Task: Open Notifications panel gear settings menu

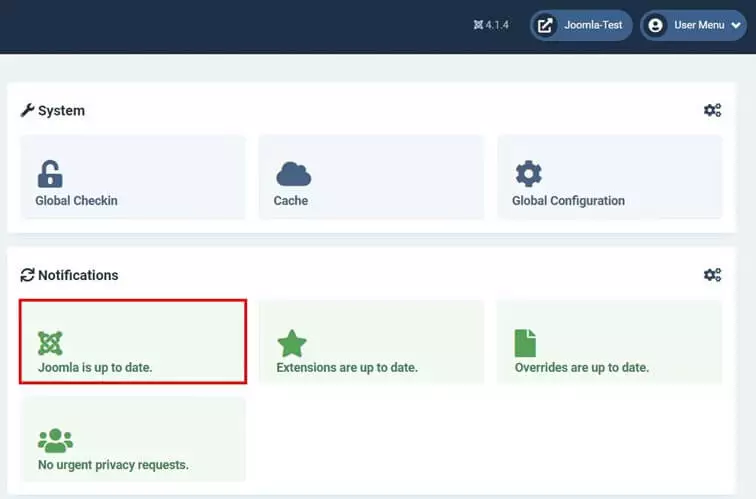Action: click(712, 275)
